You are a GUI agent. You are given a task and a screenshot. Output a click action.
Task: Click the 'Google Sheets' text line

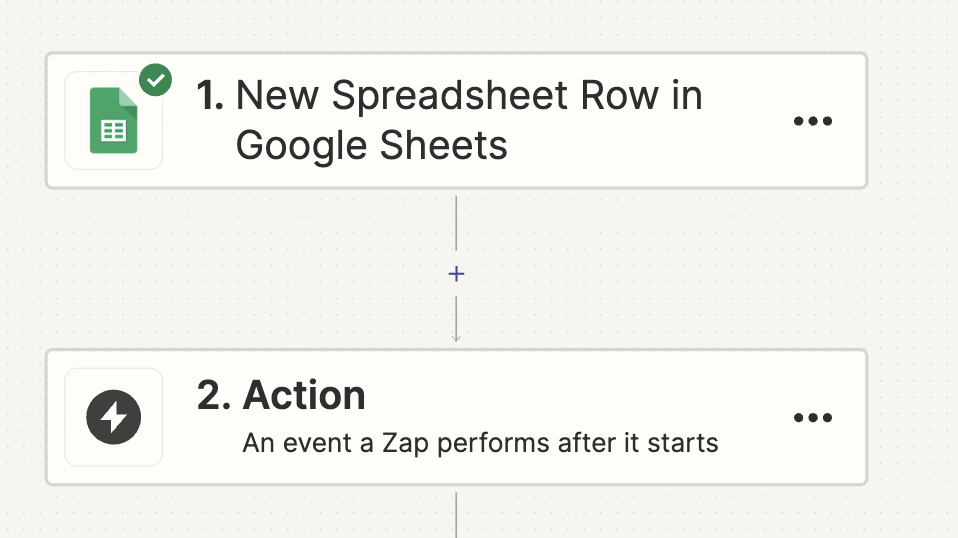(x=371, y=146)
